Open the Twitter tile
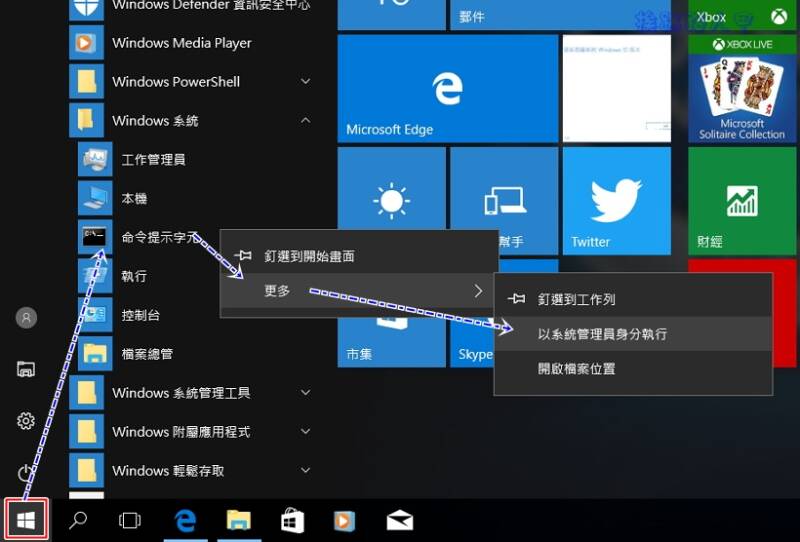 [x=616, y=201]
